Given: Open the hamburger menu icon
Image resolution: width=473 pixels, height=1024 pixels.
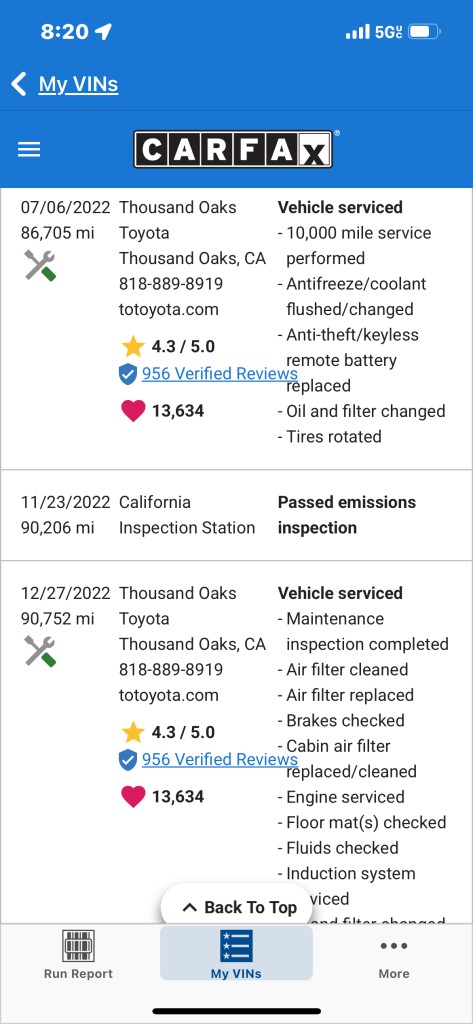Looking at the screenshot, I should click(29, 150).
